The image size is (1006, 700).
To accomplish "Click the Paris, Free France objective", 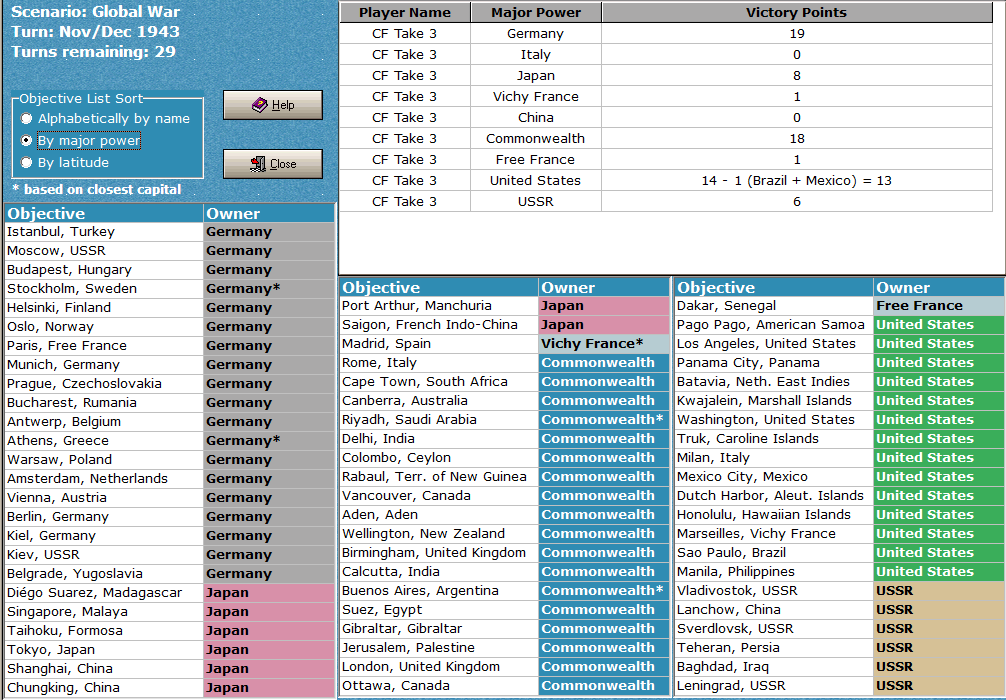I will coord(104,346).
